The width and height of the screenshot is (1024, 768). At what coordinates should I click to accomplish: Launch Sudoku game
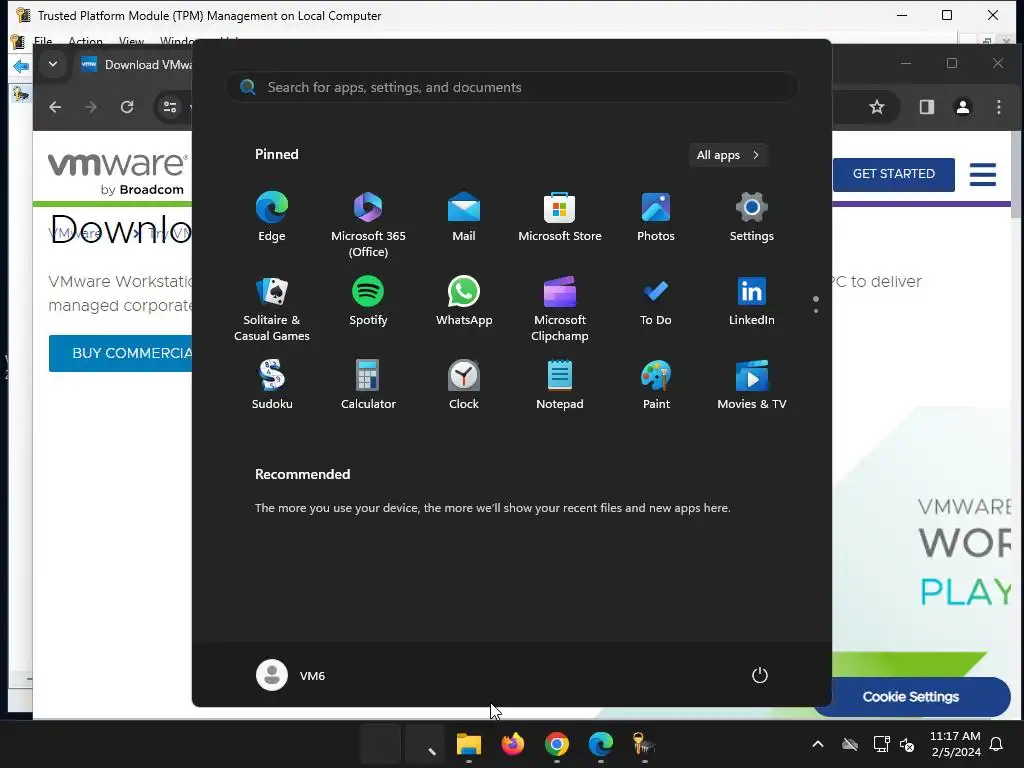(272, 385)
